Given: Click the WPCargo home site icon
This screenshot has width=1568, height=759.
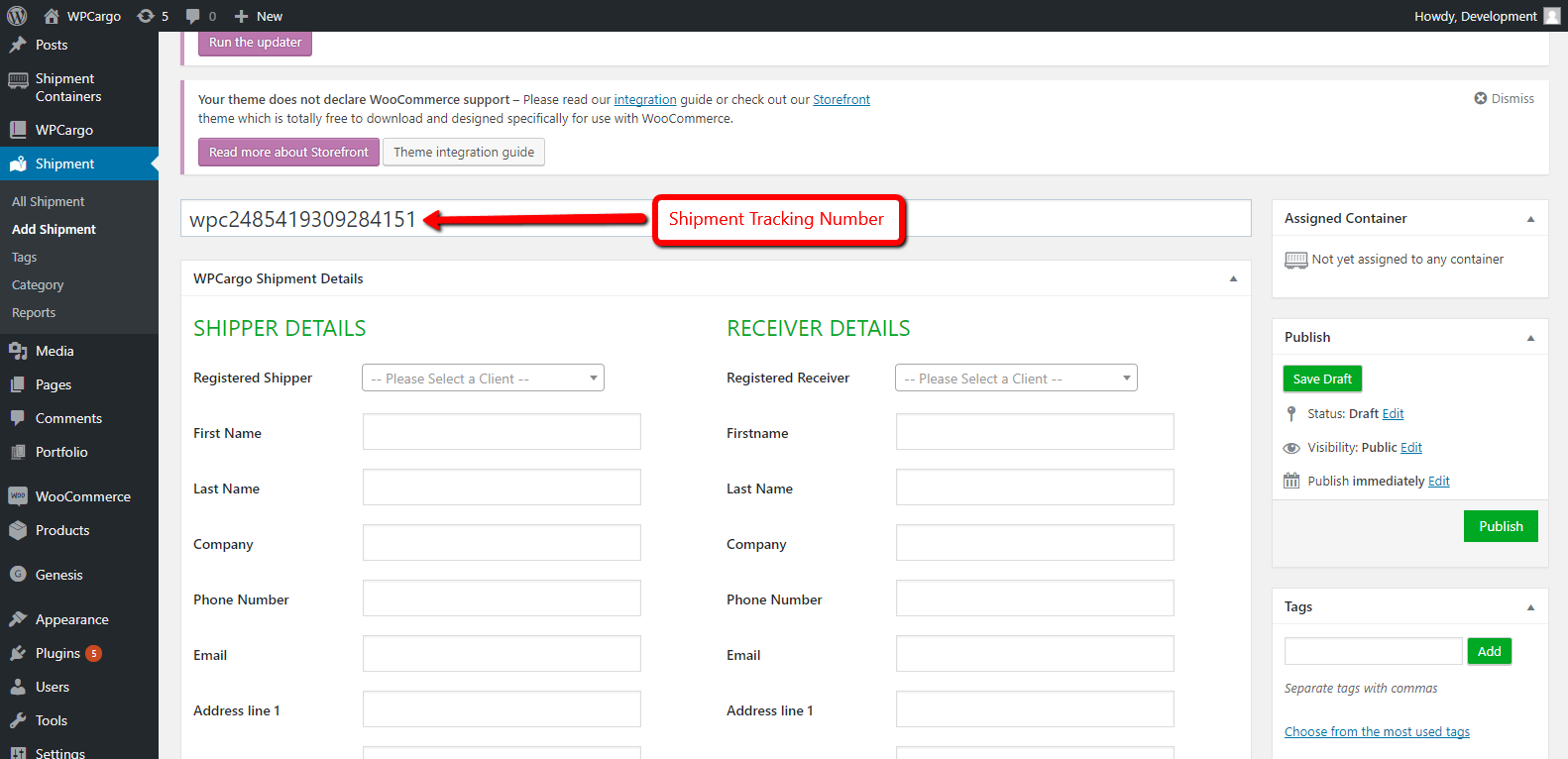Looking at the screenshot, I should 52,16.
